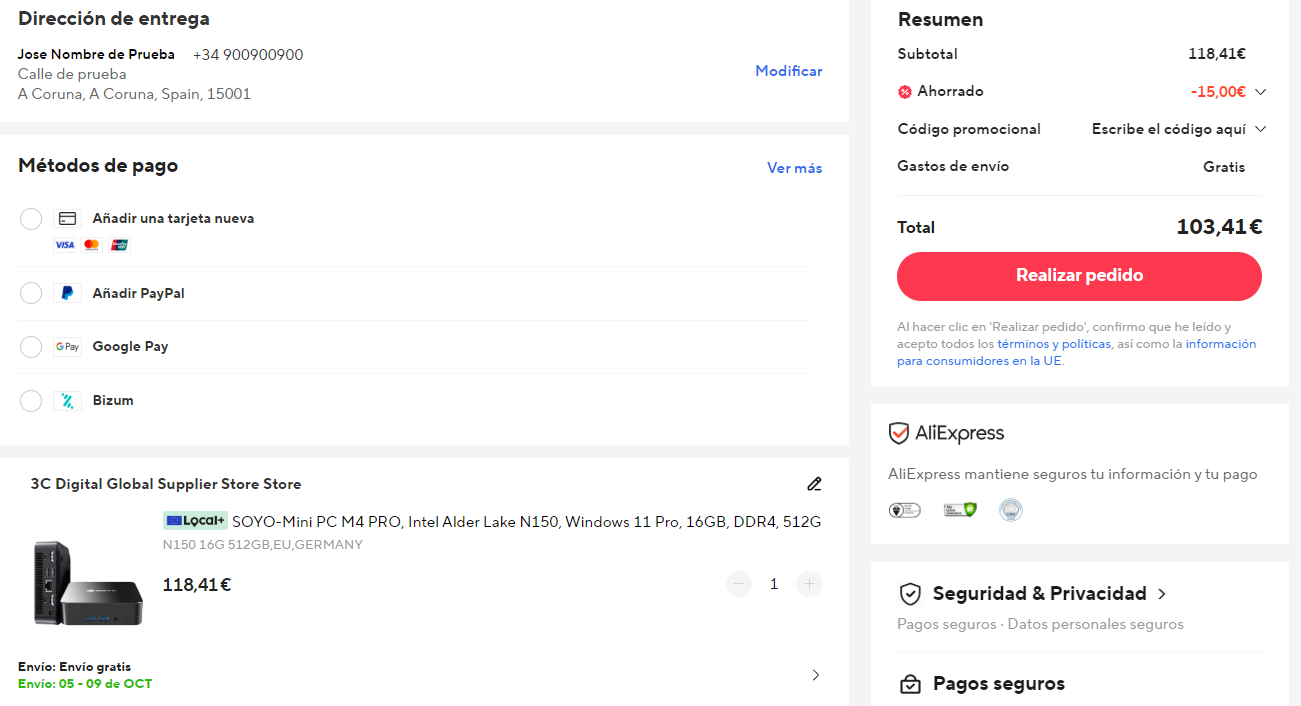Click the pencil edit icon for store
The width and height of the screenshot is (1301, 706).
tap(814, 484)
